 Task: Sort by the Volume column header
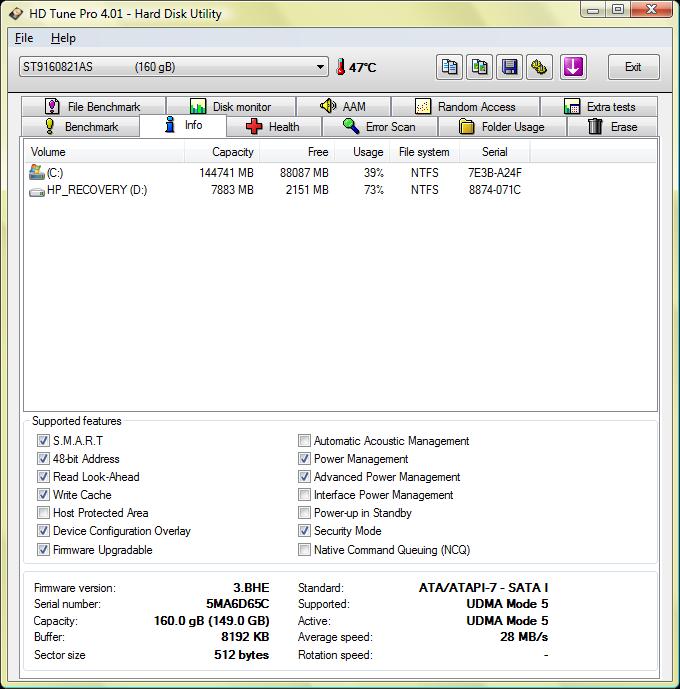pyautogui.click(x=104, y=152)
